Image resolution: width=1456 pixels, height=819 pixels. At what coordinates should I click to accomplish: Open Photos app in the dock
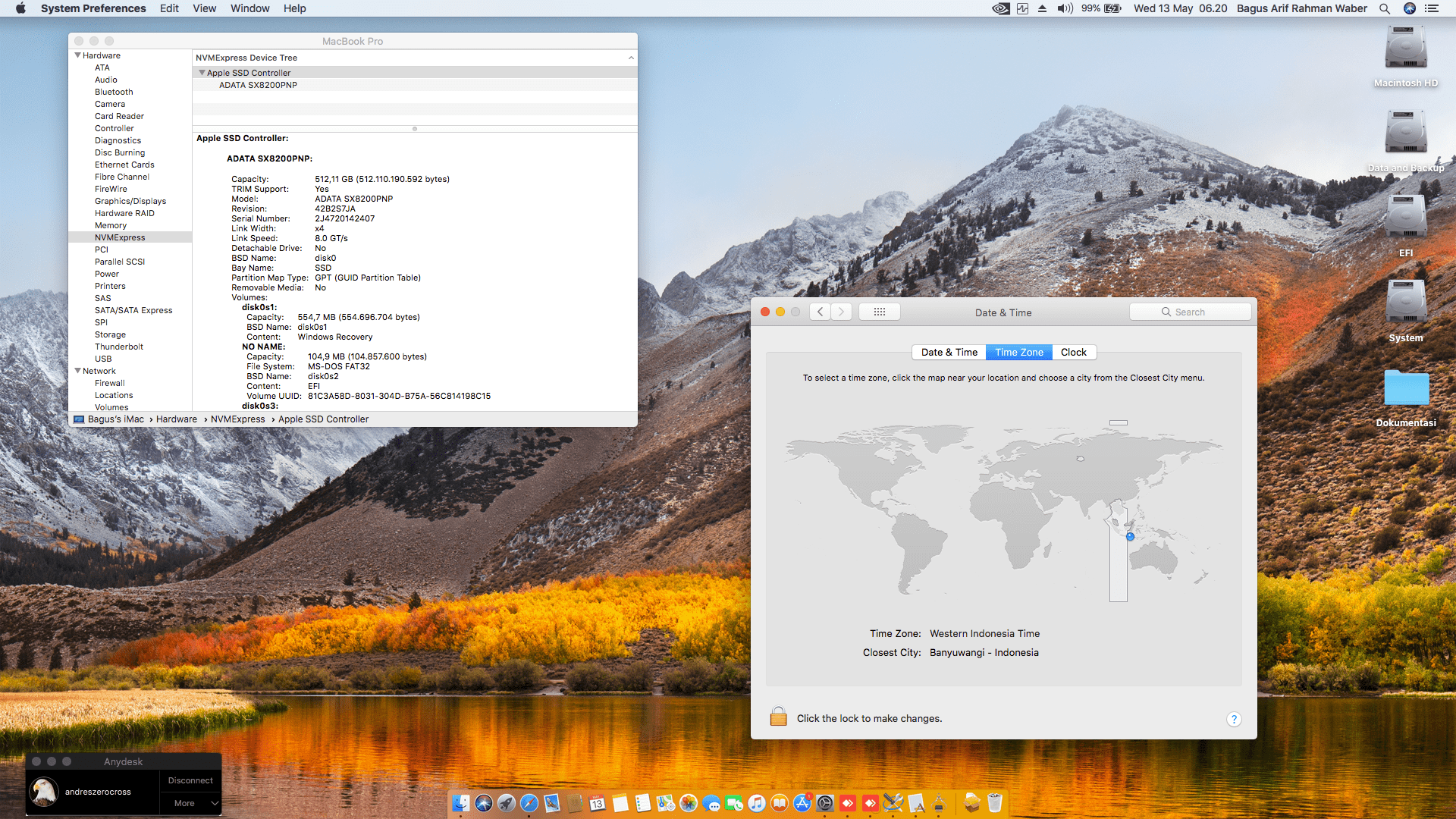tap(689, 803)
